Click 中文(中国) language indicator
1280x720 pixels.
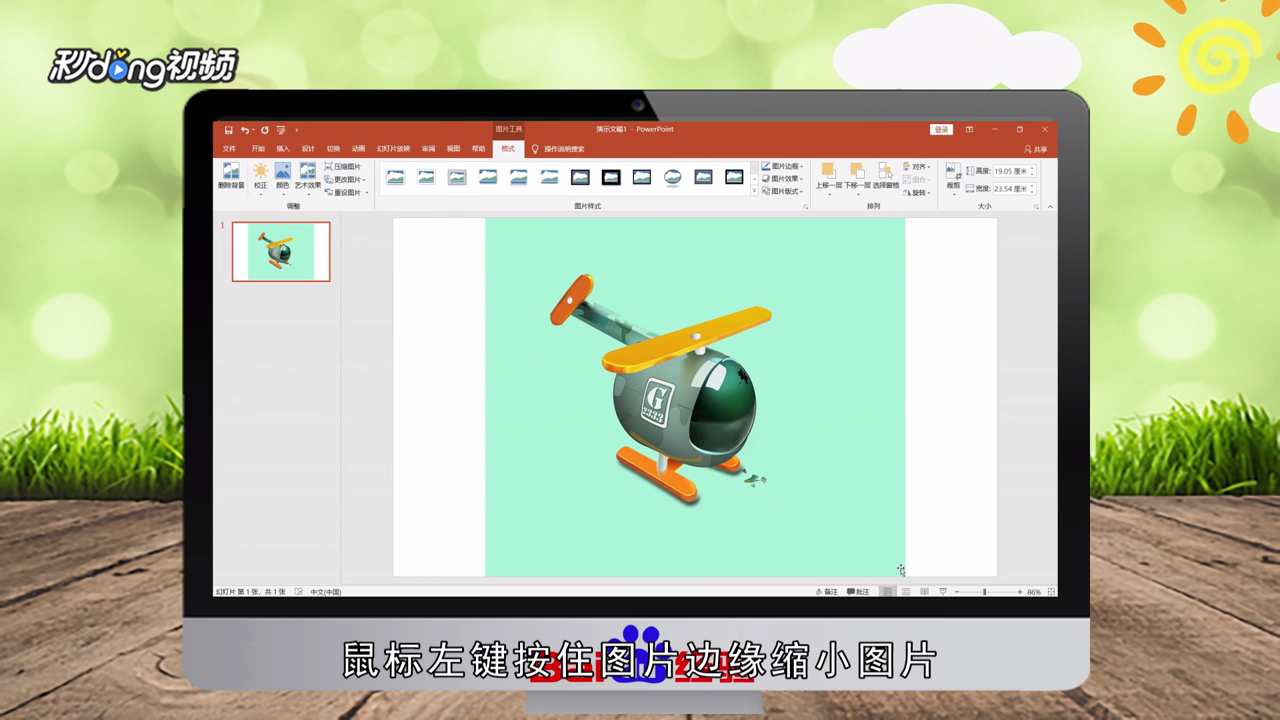pos(326,592)
